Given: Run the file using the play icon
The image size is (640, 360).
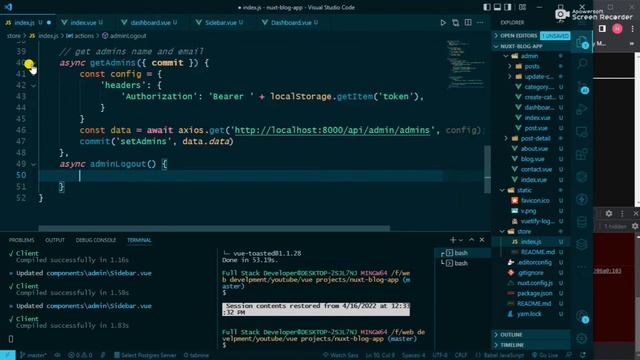Looking at the screenshot, I should pyautogui.click(x=443, y=23).
